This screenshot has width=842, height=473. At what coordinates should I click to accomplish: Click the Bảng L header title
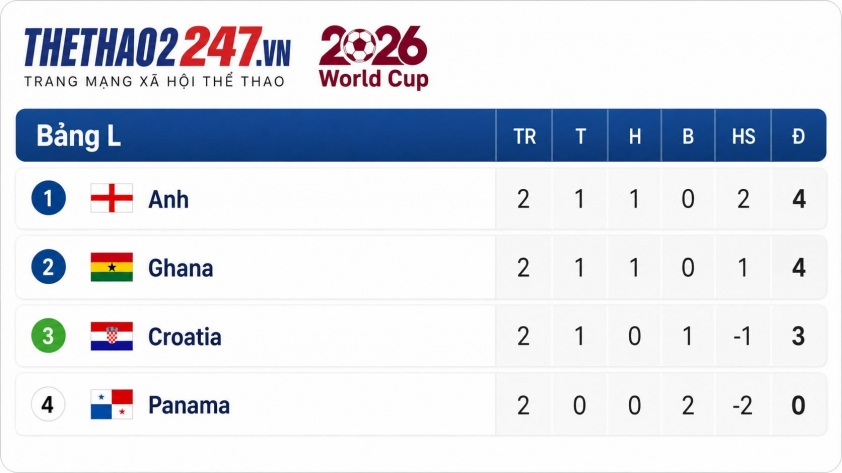(78, 136)
